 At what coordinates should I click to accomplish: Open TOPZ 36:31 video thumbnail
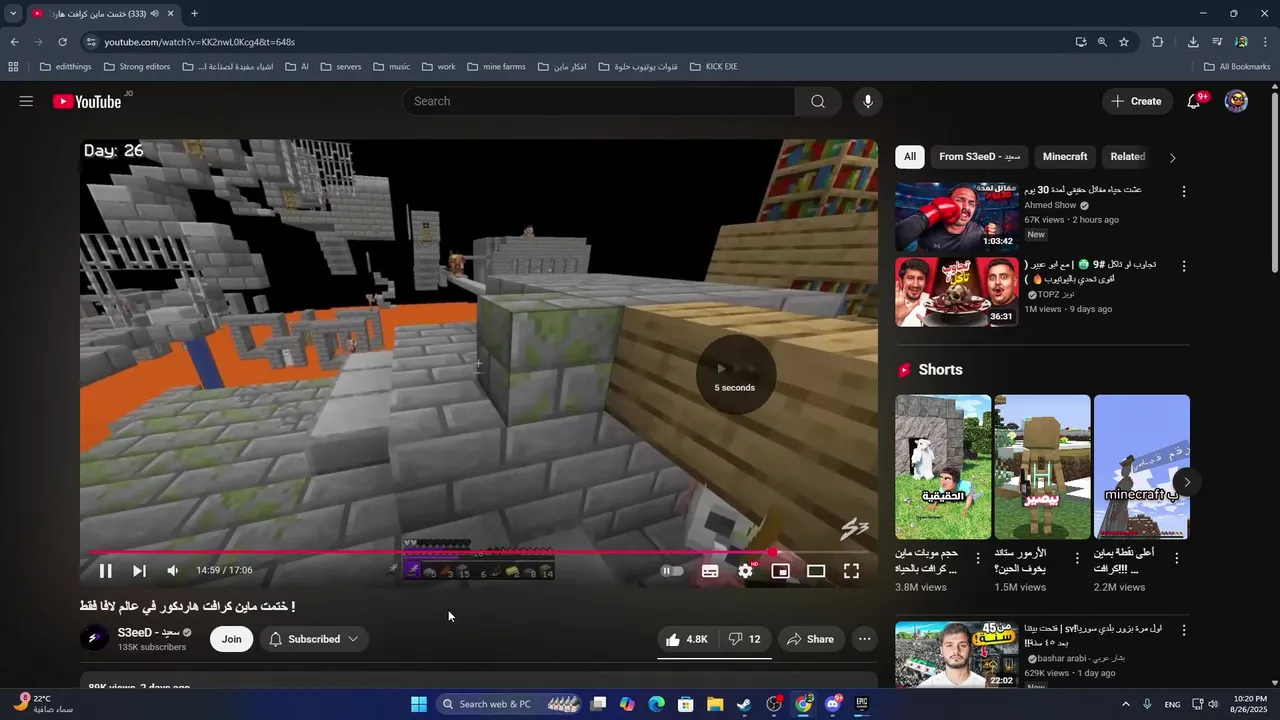957,292
